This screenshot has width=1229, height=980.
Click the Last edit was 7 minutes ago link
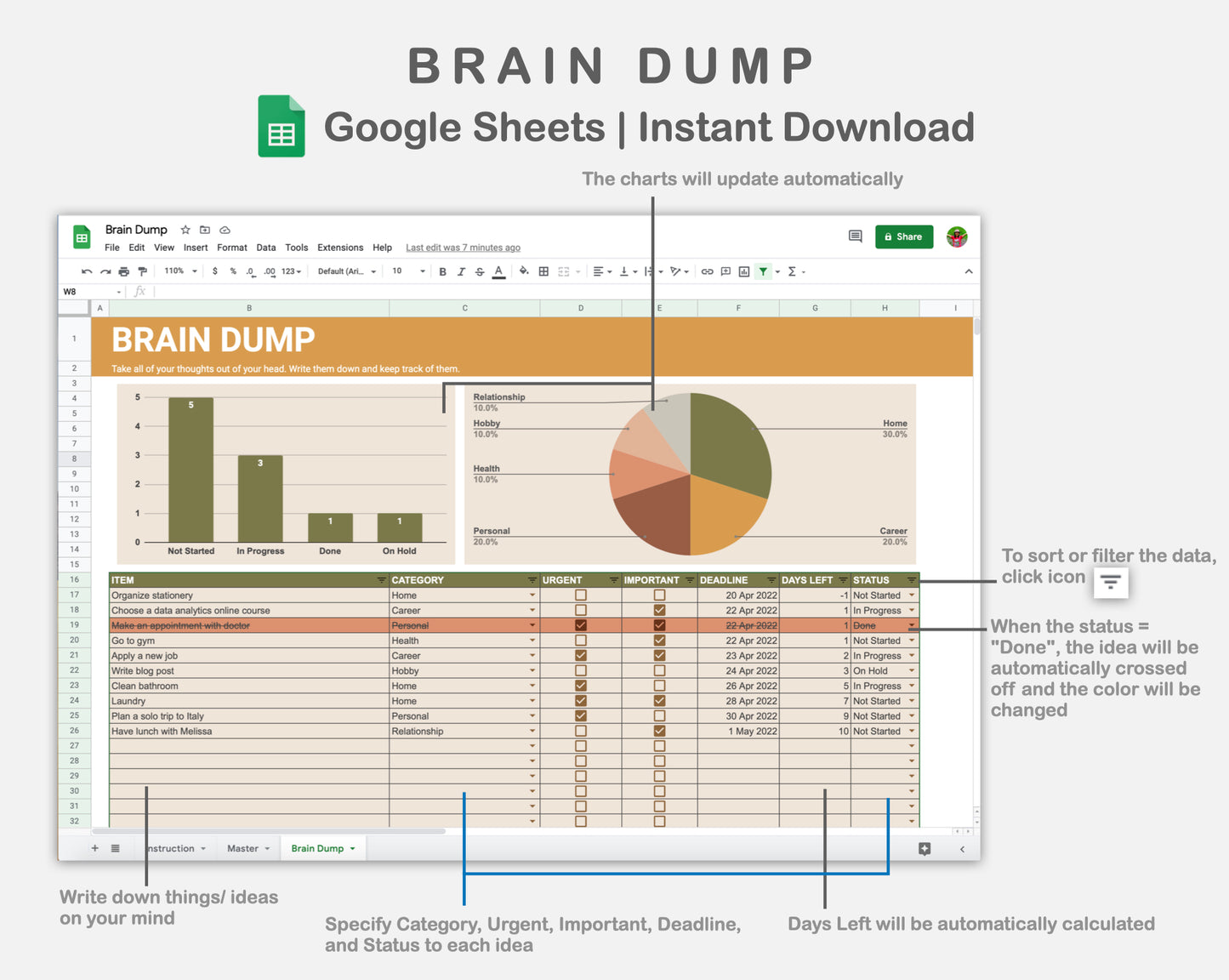tap(463, 248)
